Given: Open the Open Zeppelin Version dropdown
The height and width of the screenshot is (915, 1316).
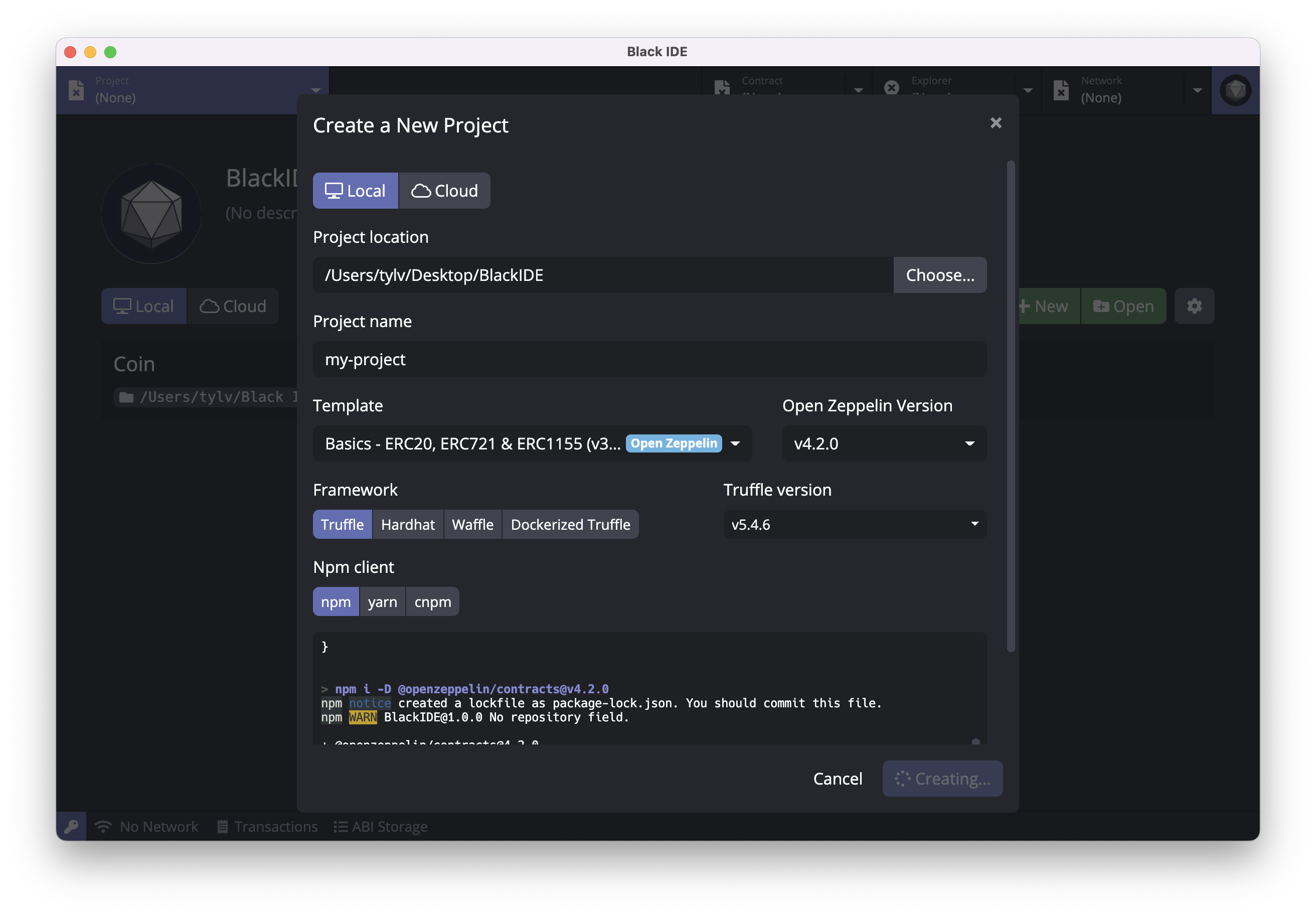Looking at the screenshot, I should point(883,444).
